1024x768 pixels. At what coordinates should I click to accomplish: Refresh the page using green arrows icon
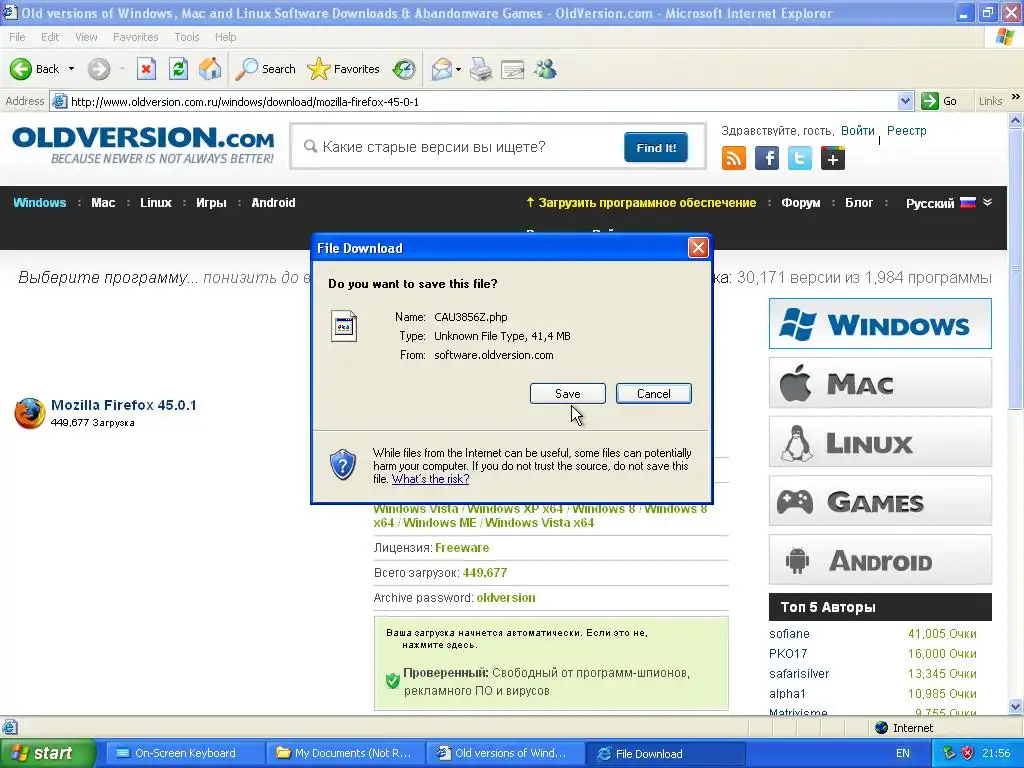point(178,69)
